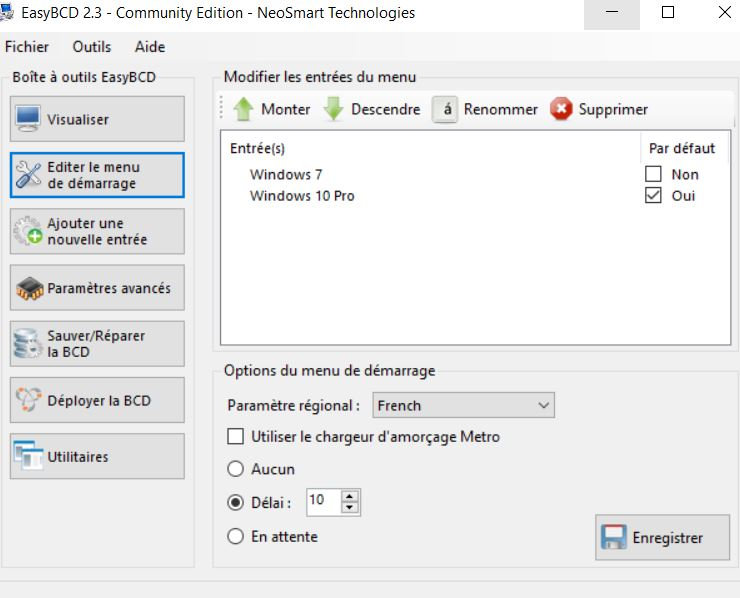Increase the delay value with up arrow
Viewport: 740px width, 598px height.
(349, 496)
